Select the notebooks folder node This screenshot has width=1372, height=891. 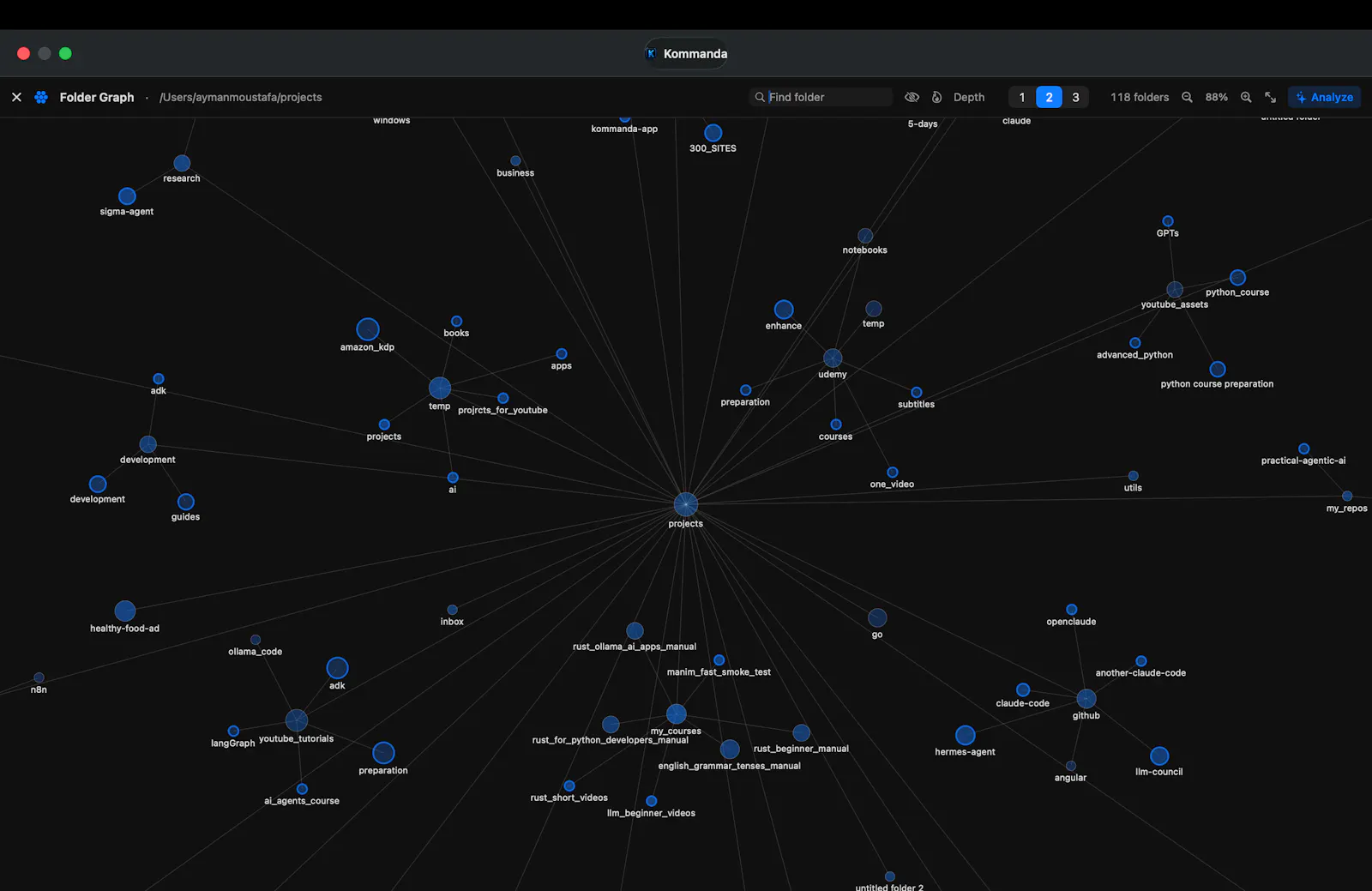coord(865,236)
